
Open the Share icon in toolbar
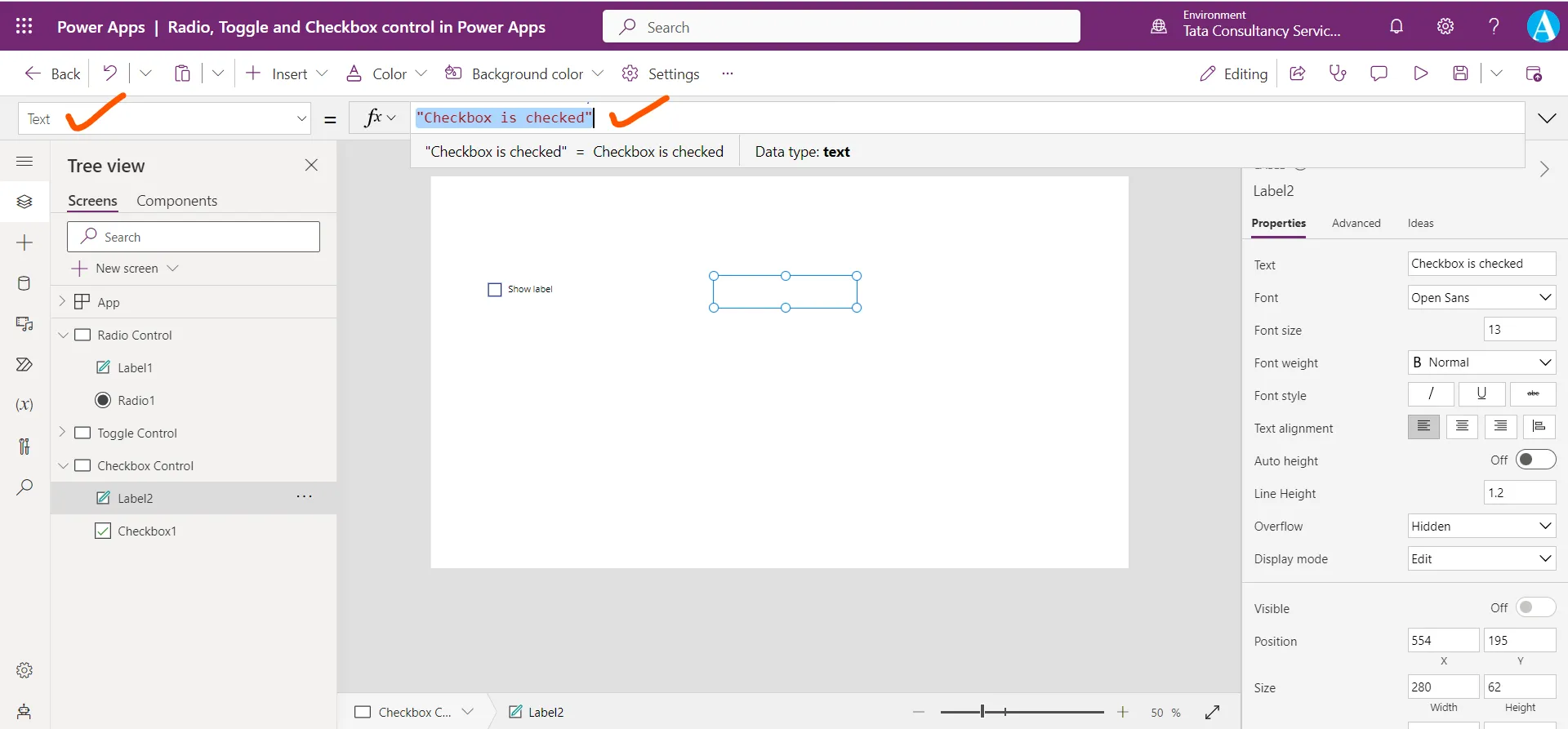(x=1297, y=73)
